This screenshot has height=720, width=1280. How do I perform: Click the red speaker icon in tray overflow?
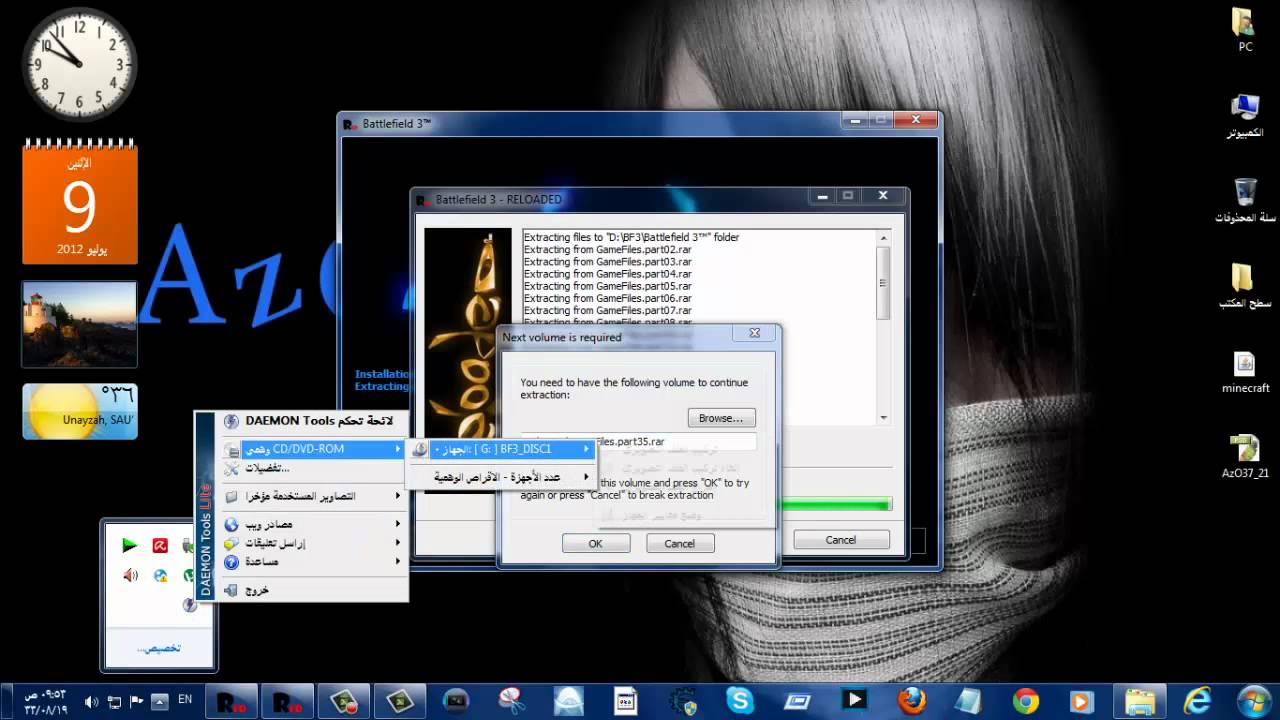129,575
